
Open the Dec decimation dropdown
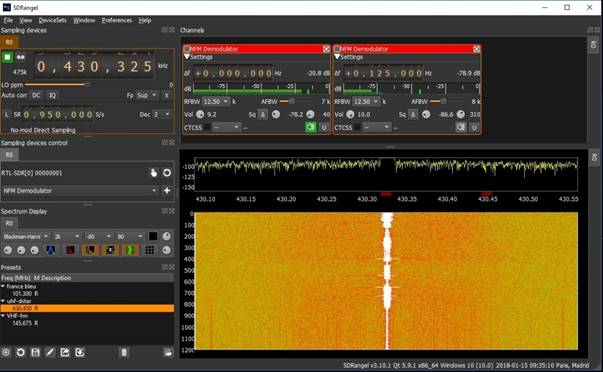point(162,114)
